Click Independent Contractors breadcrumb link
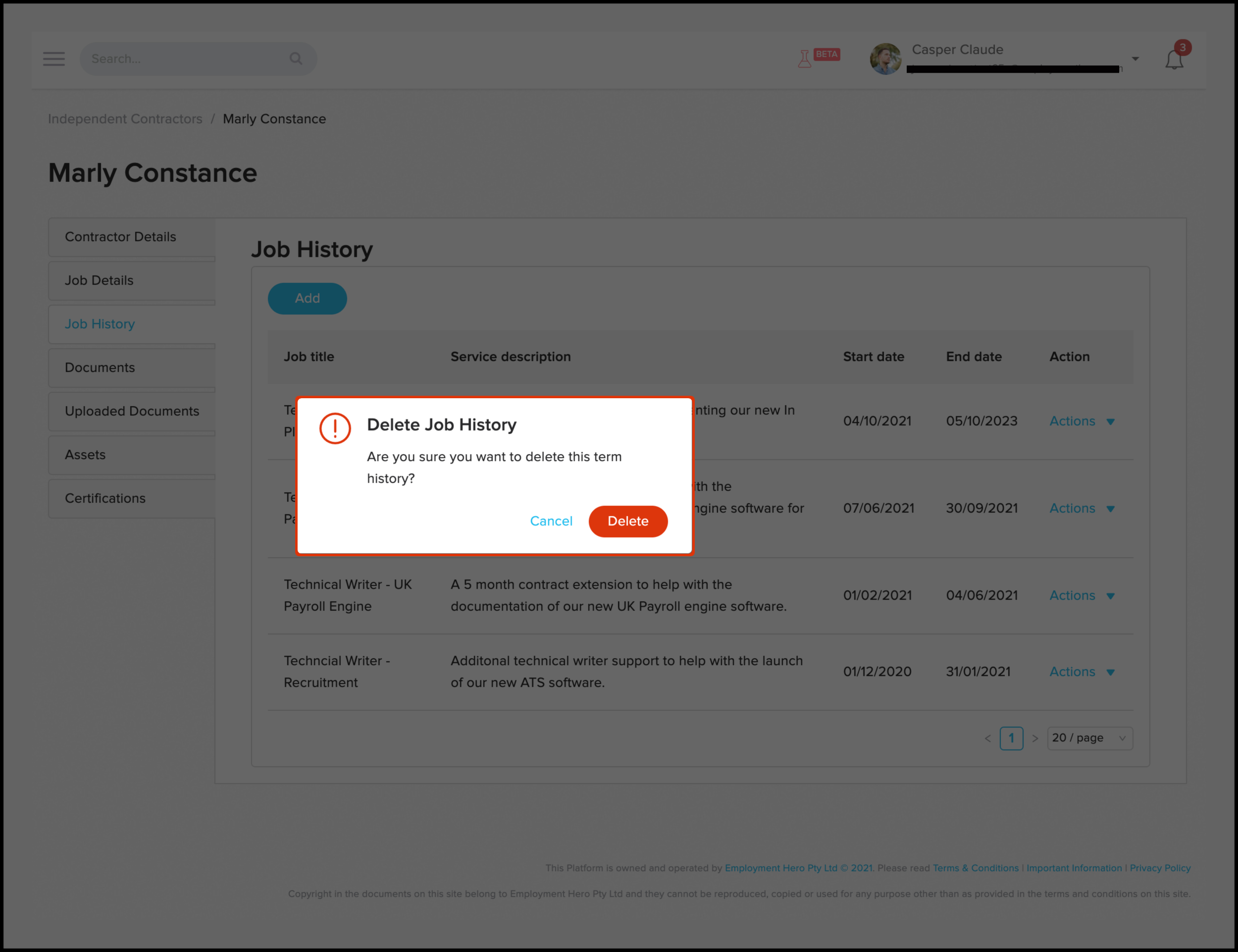This screenshot has height=952, width=1238. point(125,119)
